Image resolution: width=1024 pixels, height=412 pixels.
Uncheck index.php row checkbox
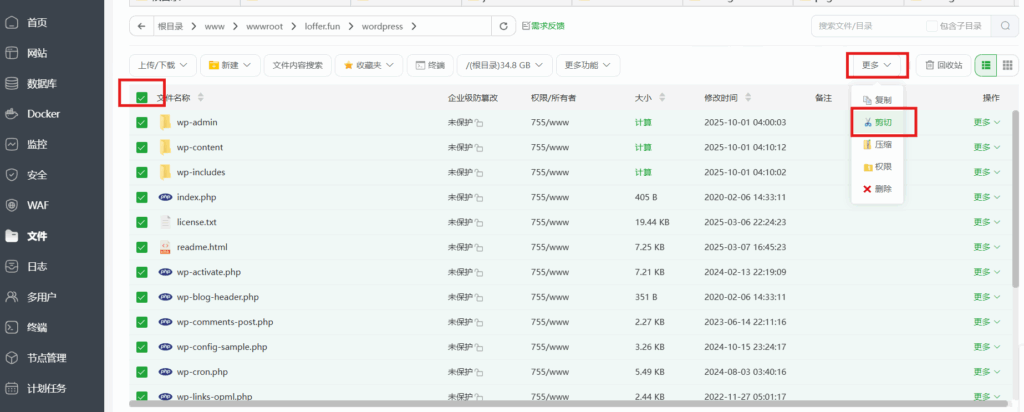pyautogui.click(x=142, y=197)
